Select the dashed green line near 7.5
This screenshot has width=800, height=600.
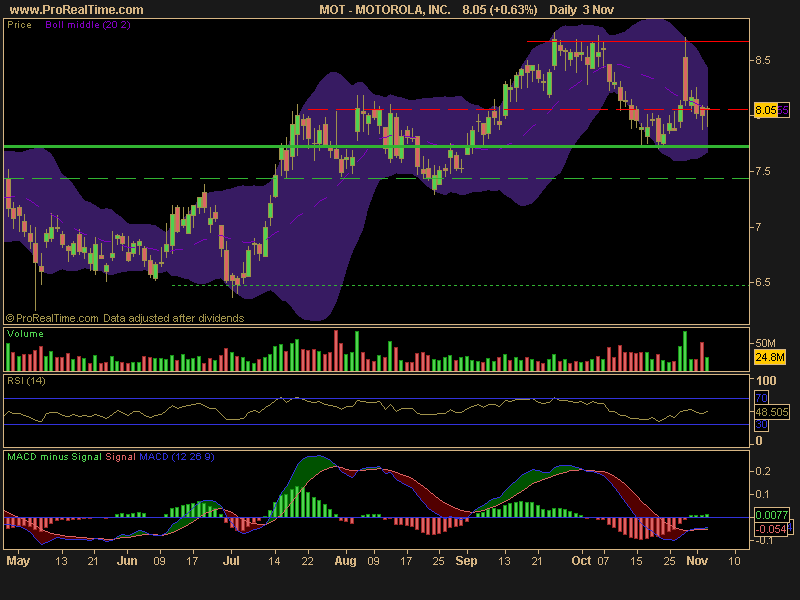[x=377, y=179]
